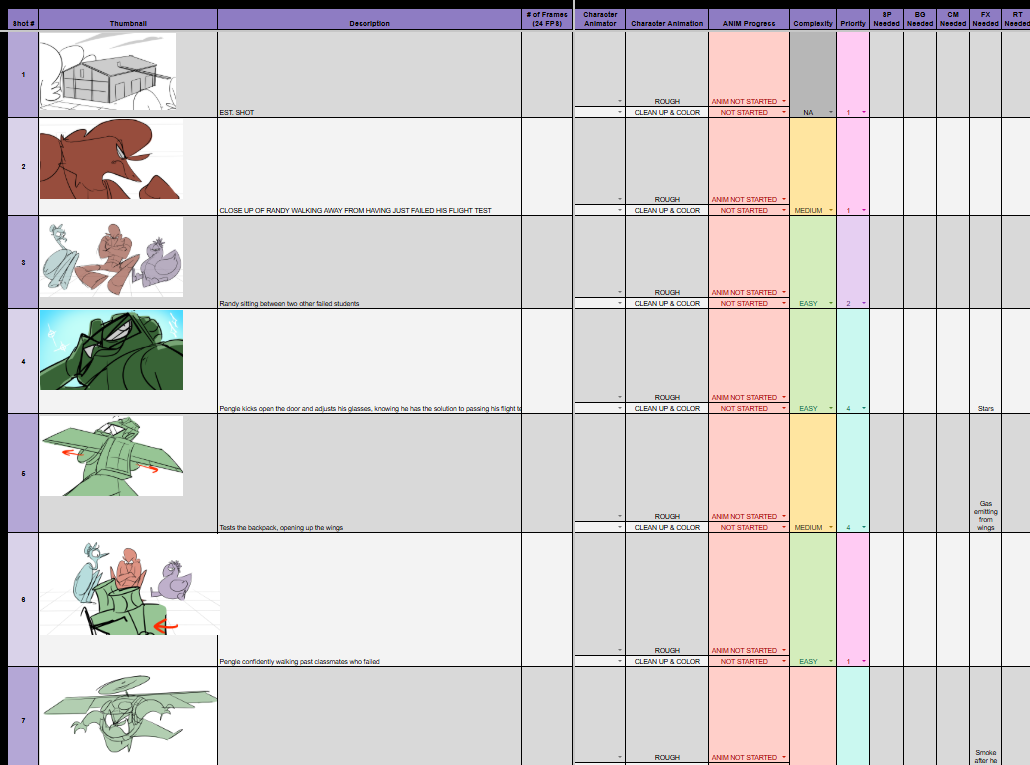1030x765 pixels.
Task: Select shot 3 three students thumbnail
Action: [x=111, y=257]
